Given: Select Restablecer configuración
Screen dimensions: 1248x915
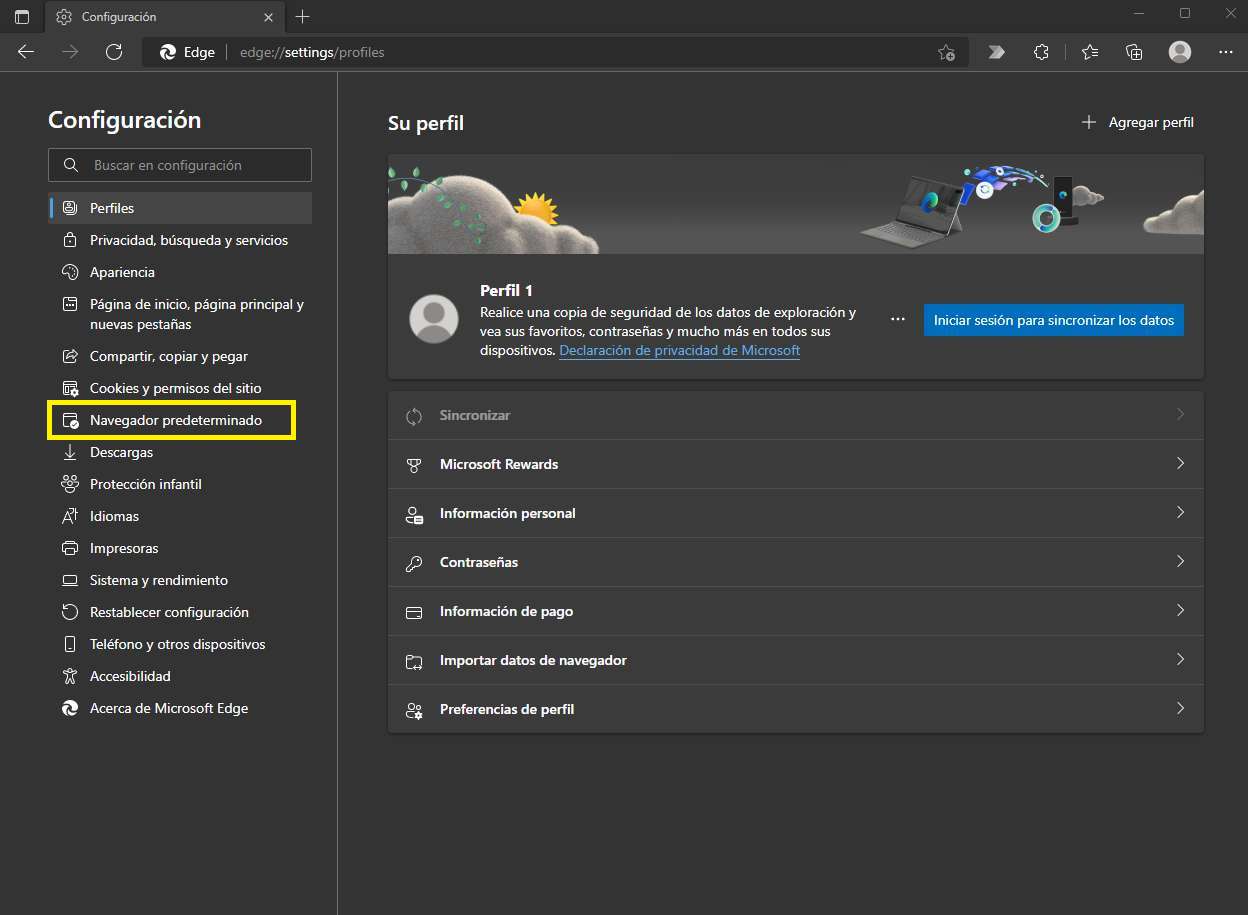Looking at the screenshot, I should (180, 612).
